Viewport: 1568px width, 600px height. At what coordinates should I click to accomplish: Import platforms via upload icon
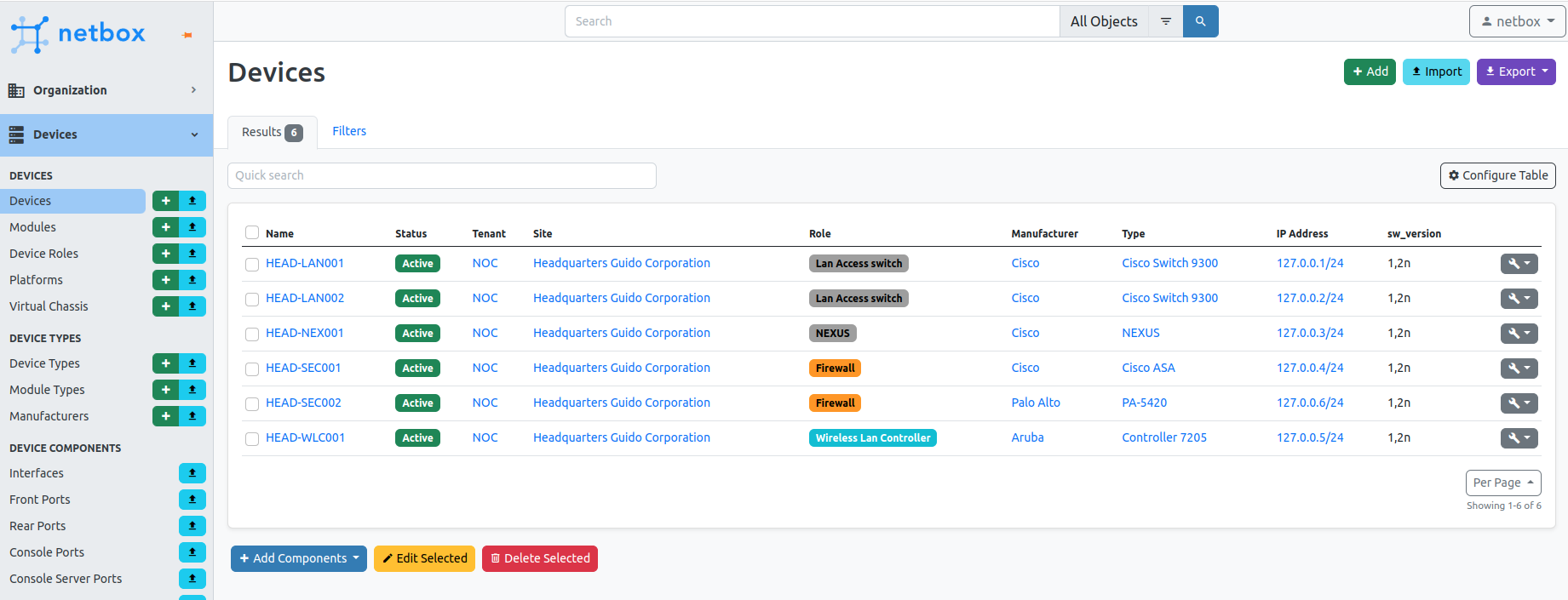click(x=192, y=280)
